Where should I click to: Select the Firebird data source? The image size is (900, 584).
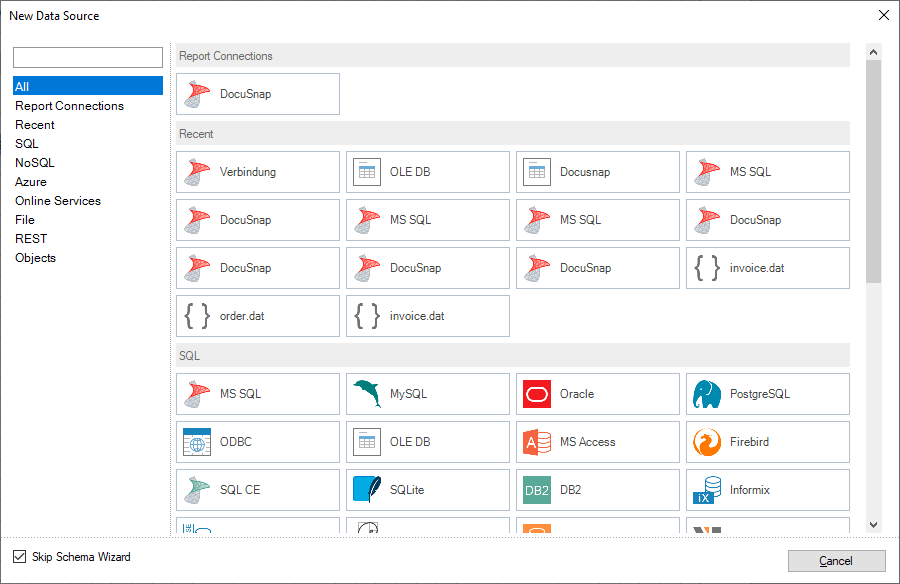coord(768,442)
